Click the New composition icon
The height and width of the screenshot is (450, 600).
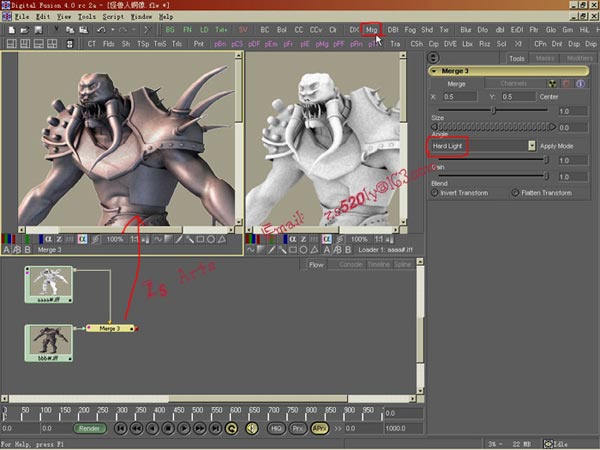tap(11, 30)
